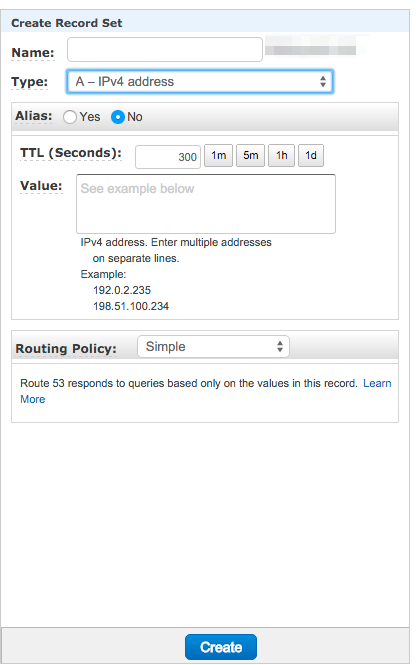Screen dimensions: 420x665
Task: Click the Type dropdown arrows icon
Action: (323, 81)
